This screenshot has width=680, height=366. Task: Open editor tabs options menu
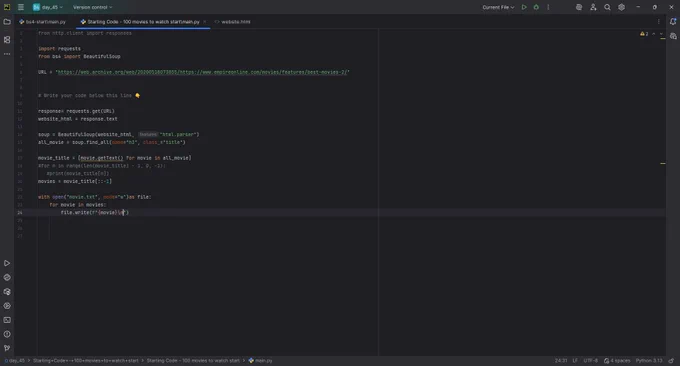coord(658,22)
